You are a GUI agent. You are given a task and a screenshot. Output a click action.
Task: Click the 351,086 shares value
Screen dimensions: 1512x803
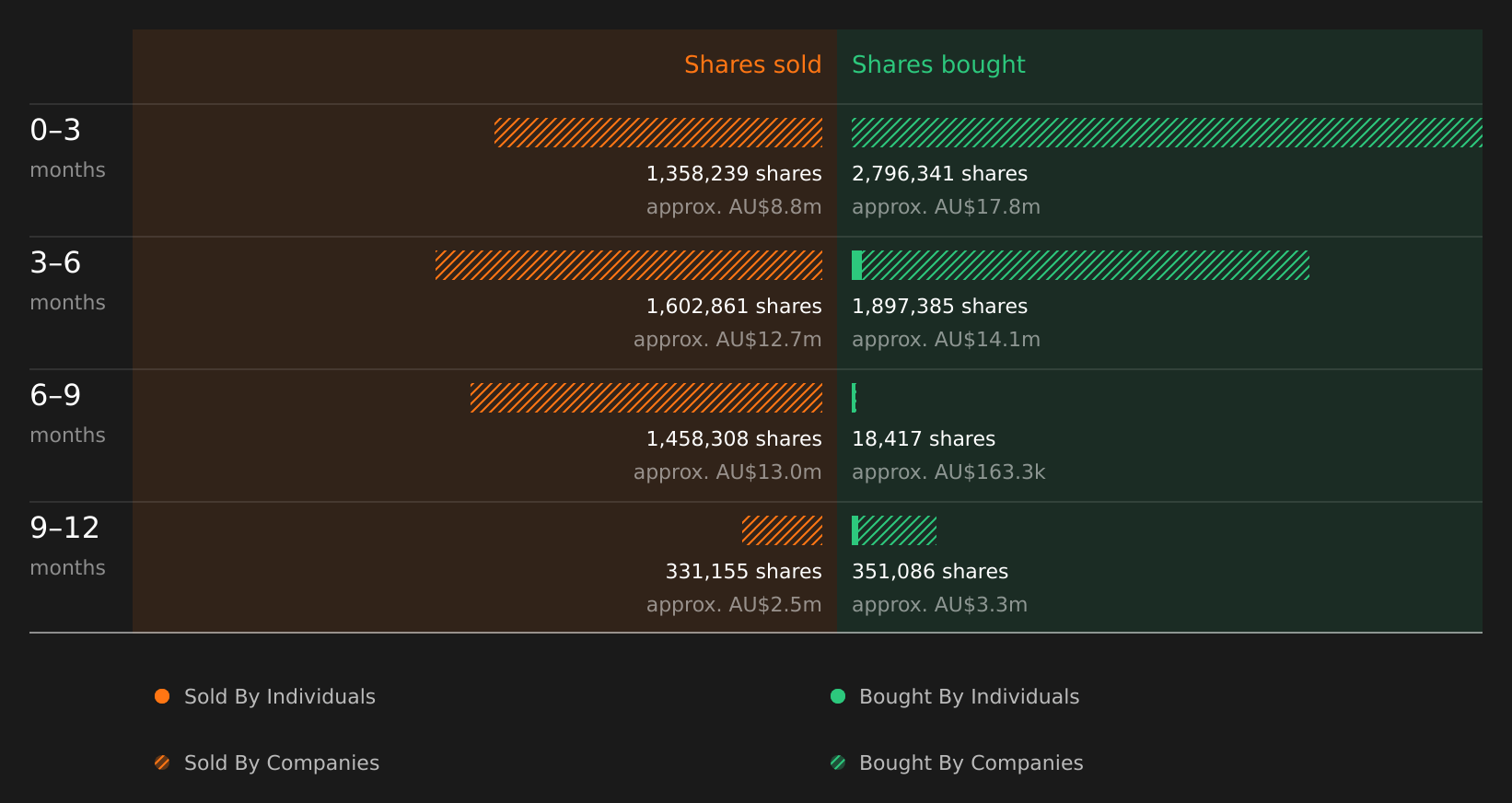pyautogui.click(x=930, y=572)
